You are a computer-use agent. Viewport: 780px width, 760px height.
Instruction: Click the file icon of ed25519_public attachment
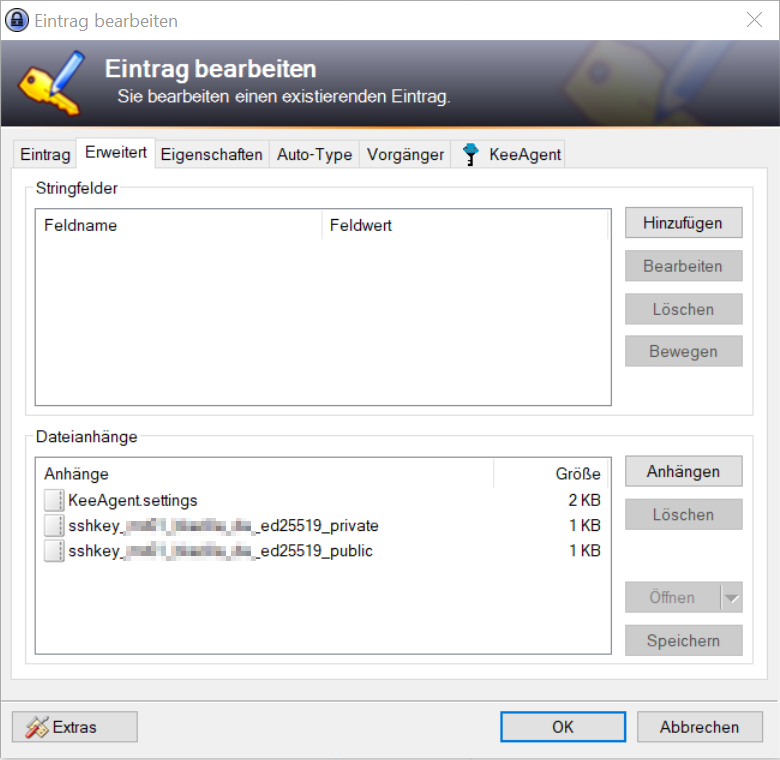(54, 551)
